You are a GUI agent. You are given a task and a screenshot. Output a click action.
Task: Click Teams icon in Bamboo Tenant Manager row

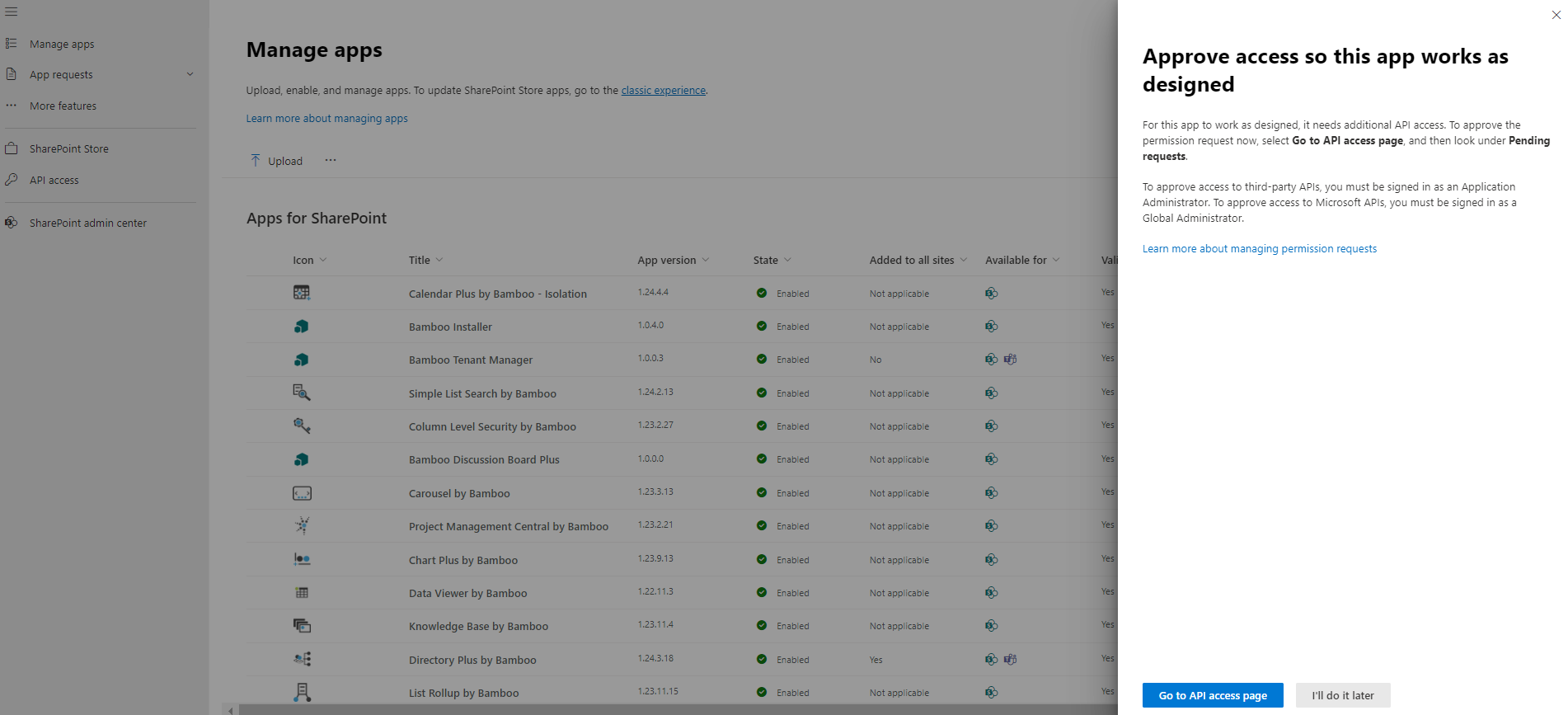pos(1010,359)
